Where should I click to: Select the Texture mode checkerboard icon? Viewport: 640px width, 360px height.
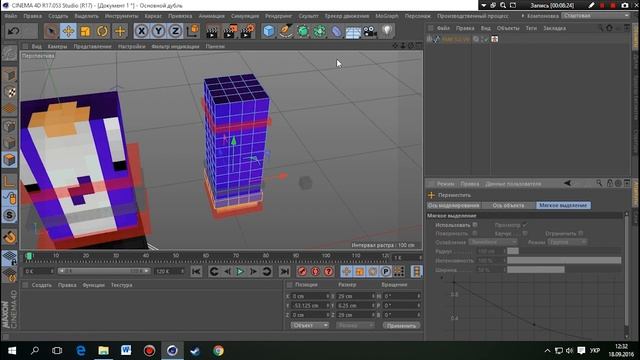tap(9, 92)
